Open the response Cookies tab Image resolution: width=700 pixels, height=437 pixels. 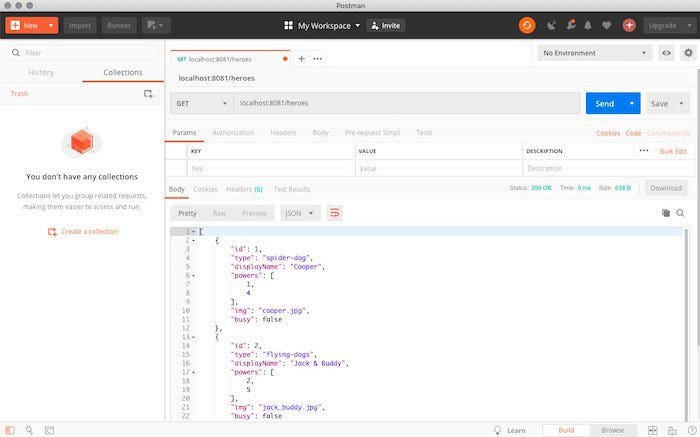coord(205,189)
